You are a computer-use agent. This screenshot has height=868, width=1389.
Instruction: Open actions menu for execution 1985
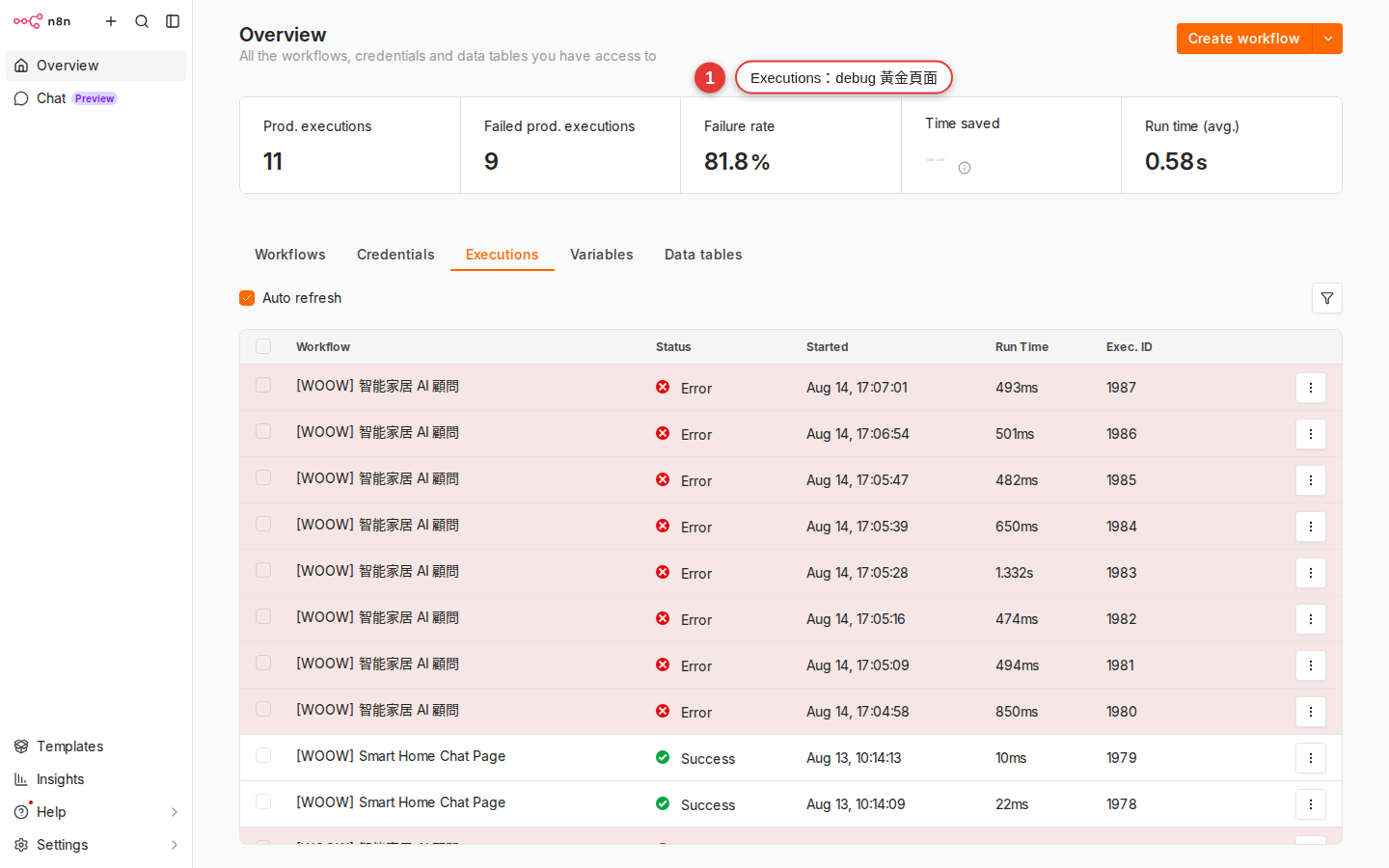click(1311, 480)
